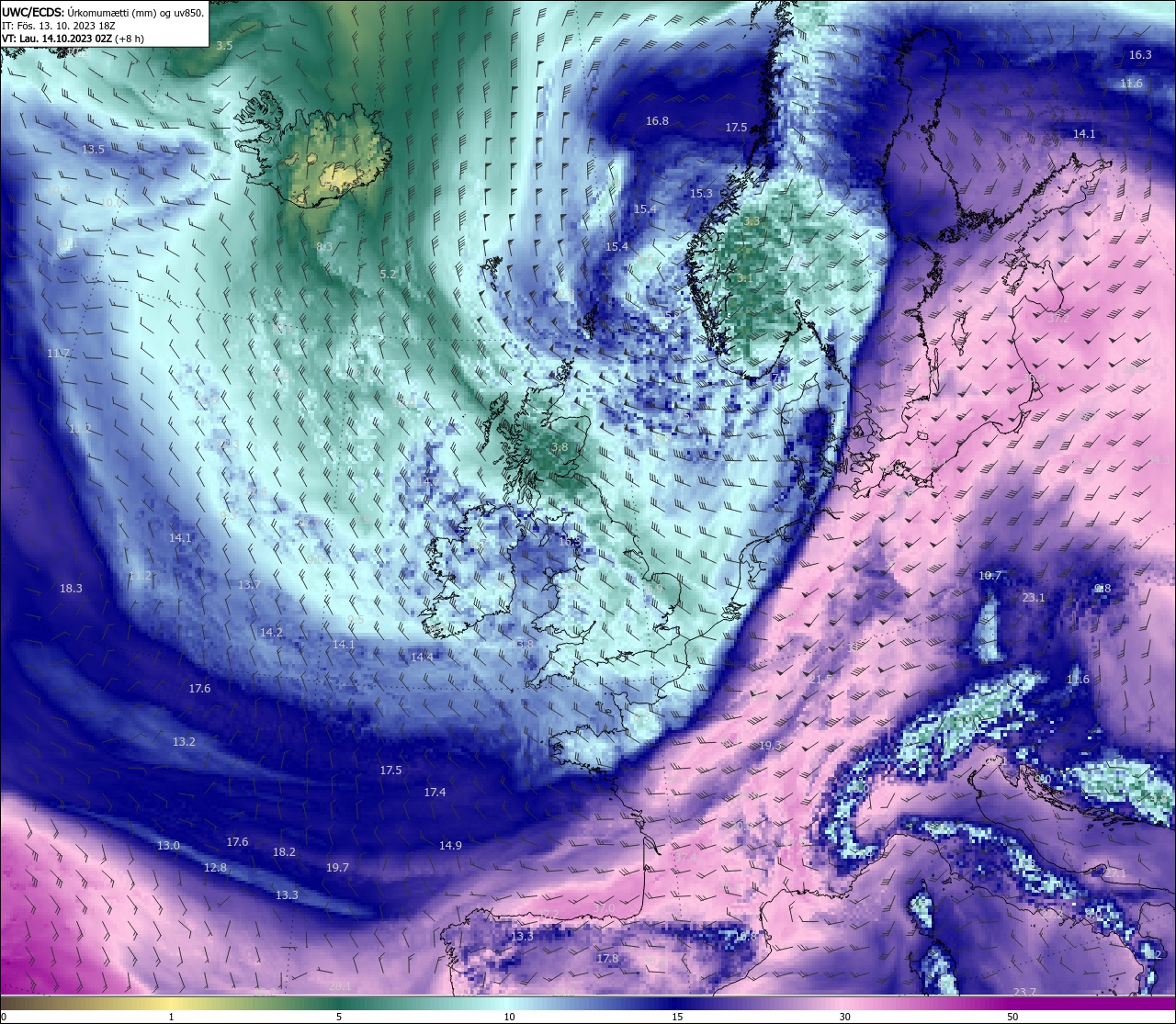This screenshot has width=1176, height=1024.
Task: Click the '16.3' value in the top right corner
Action: (1139, 55)
